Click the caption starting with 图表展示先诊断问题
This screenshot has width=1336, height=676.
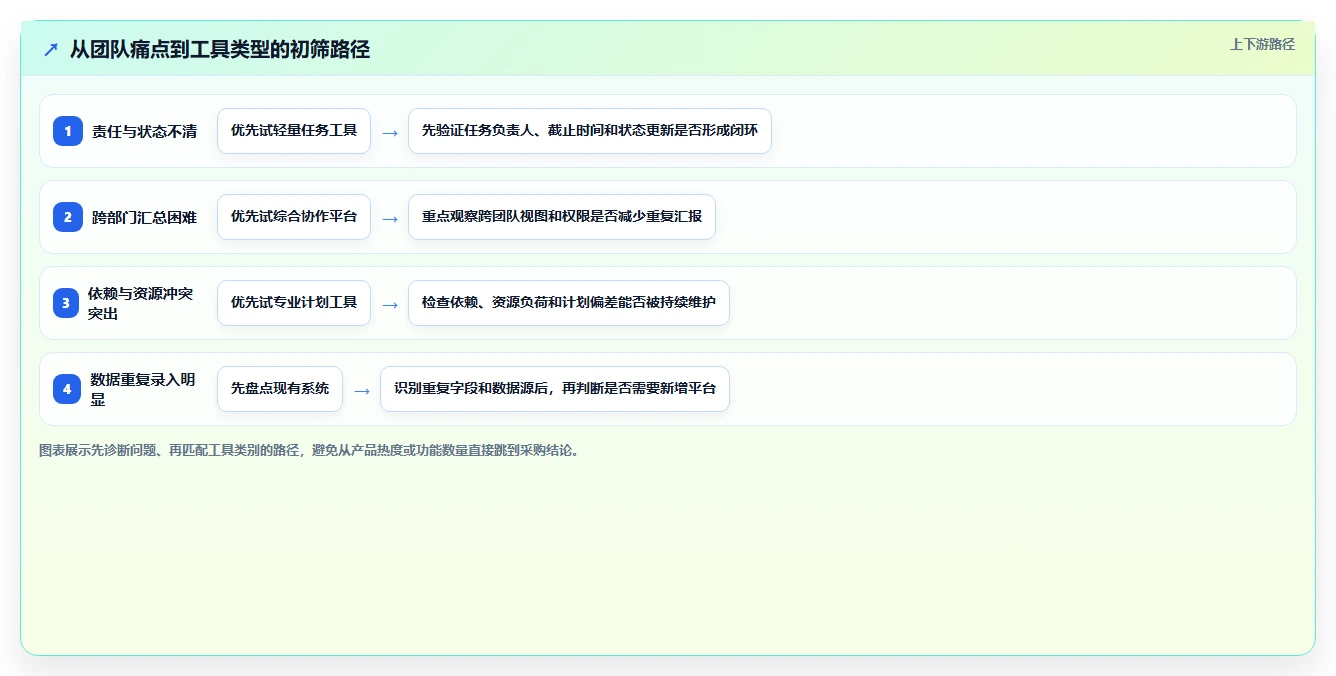(310, 450)
